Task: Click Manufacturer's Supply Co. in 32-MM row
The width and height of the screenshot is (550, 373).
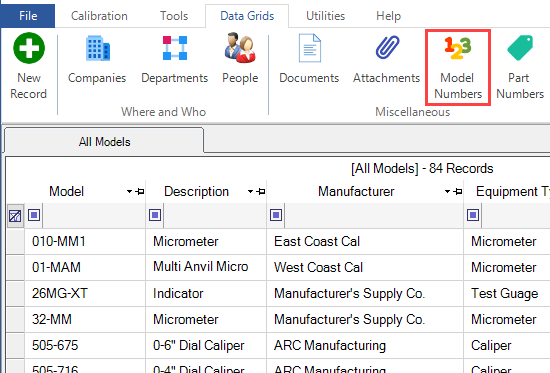Action: click(365, 319)
